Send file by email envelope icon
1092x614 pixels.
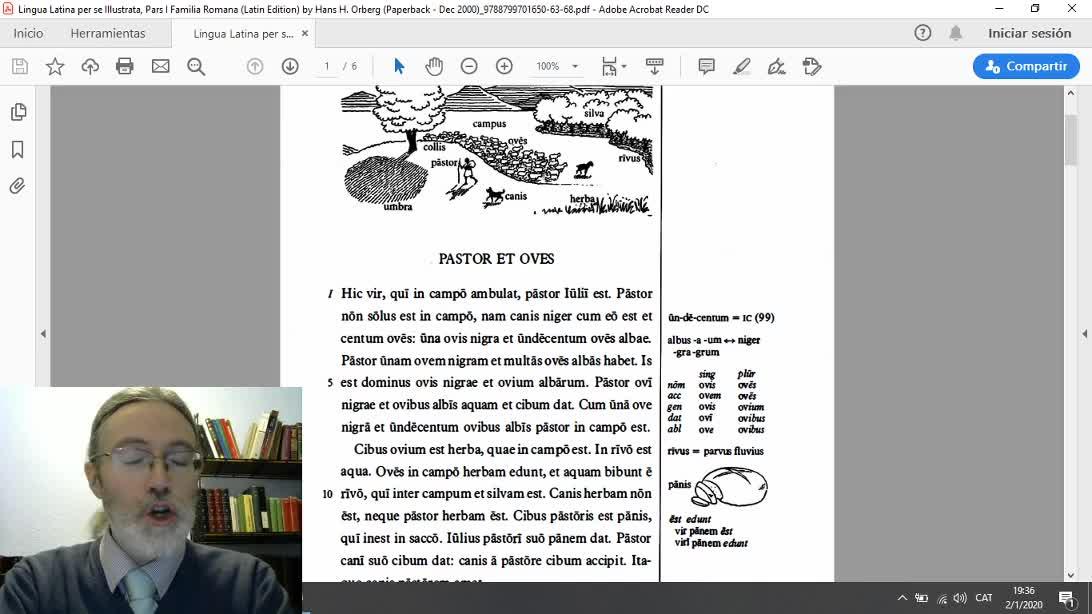tap(160, 66)
